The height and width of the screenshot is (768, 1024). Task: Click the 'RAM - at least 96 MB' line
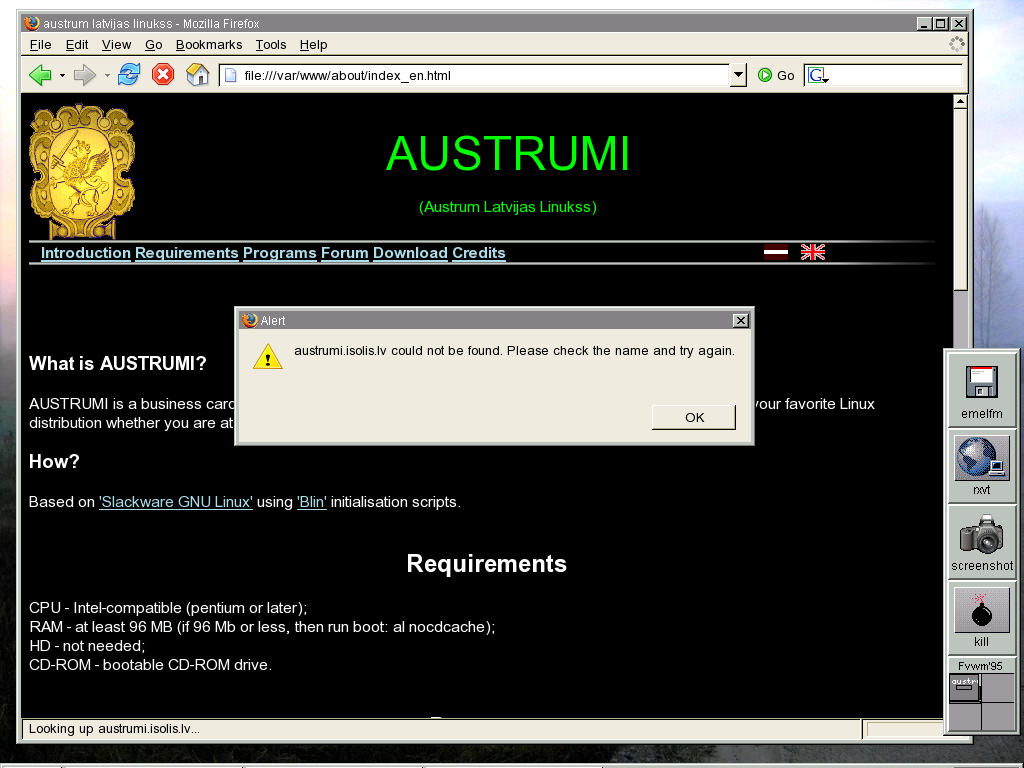click(262, 627)
